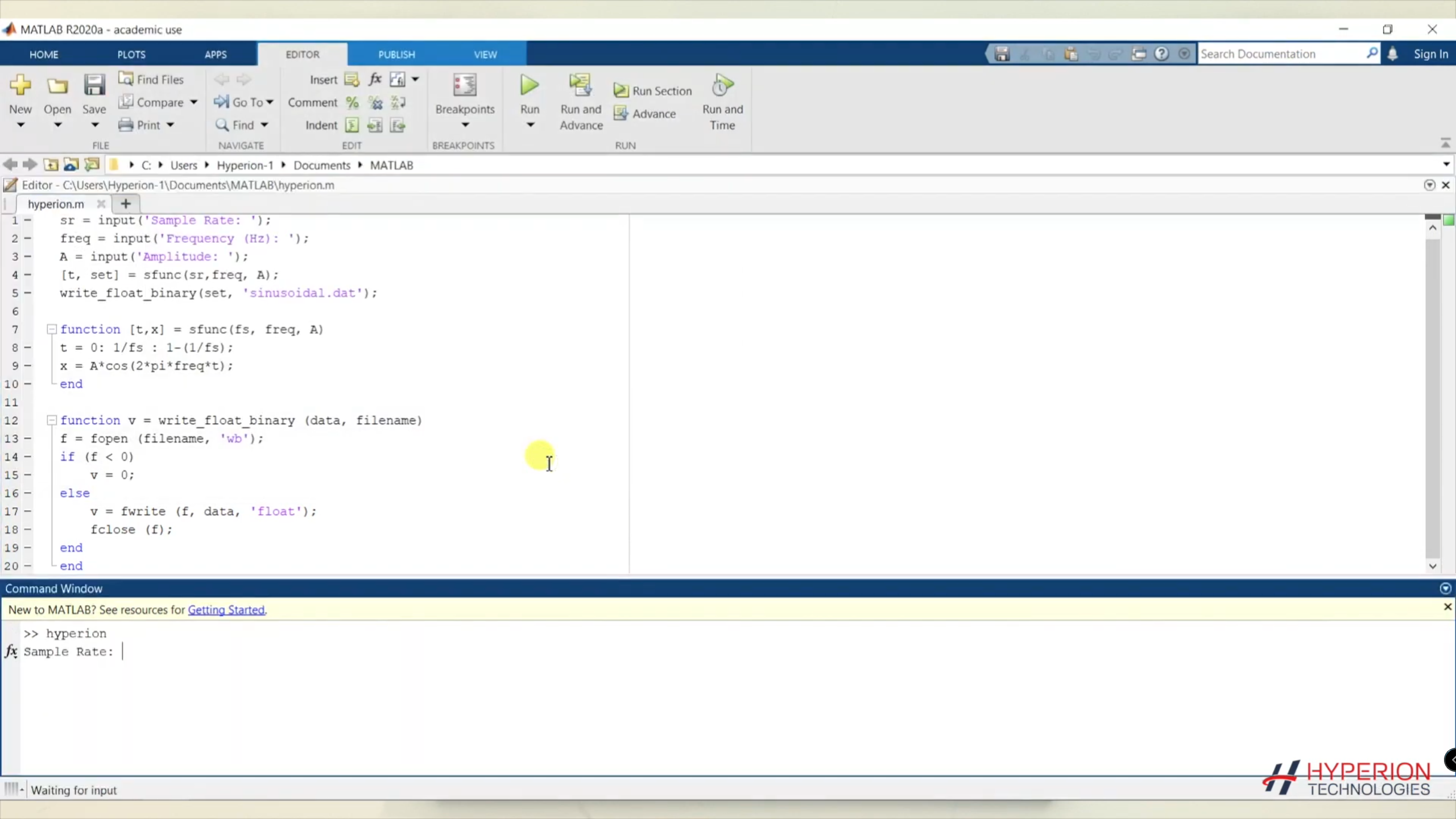Click the Breakpoints icon

[465, 85]
